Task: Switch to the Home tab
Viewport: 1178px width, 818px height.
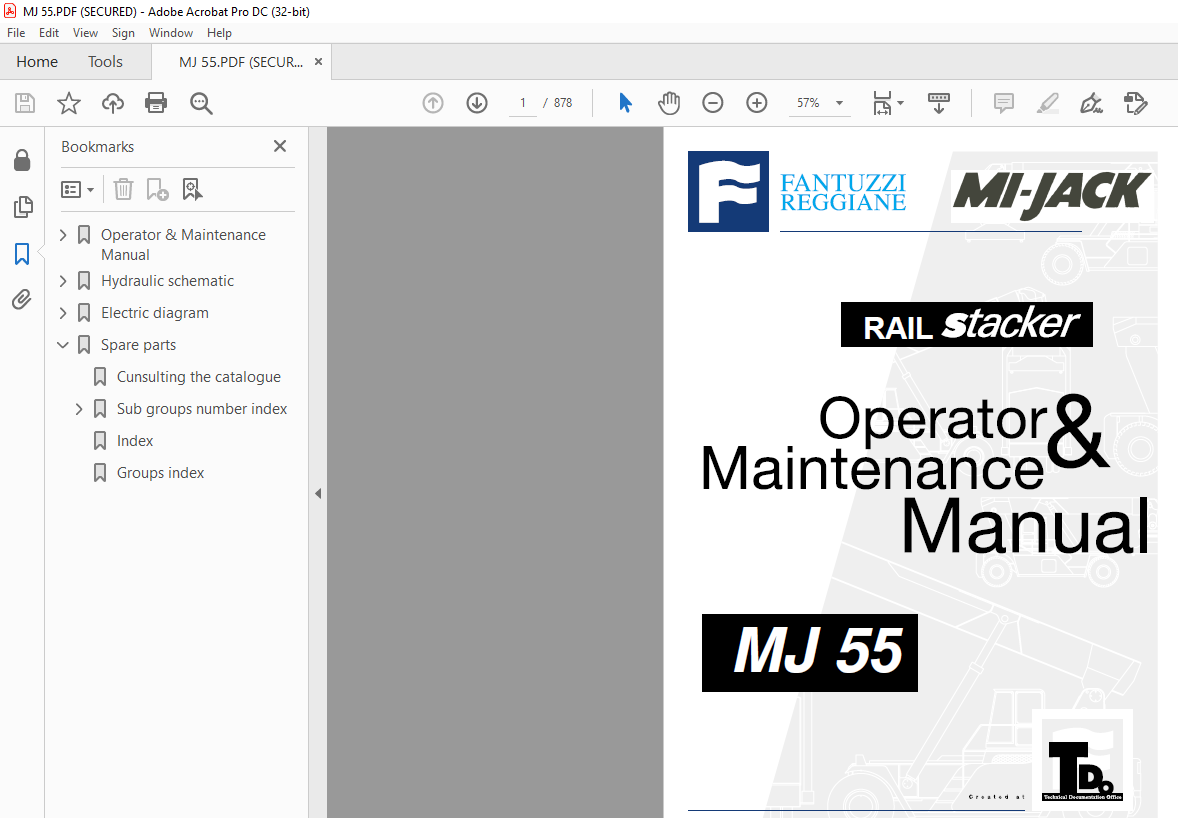Action: (x=37, y=62)
